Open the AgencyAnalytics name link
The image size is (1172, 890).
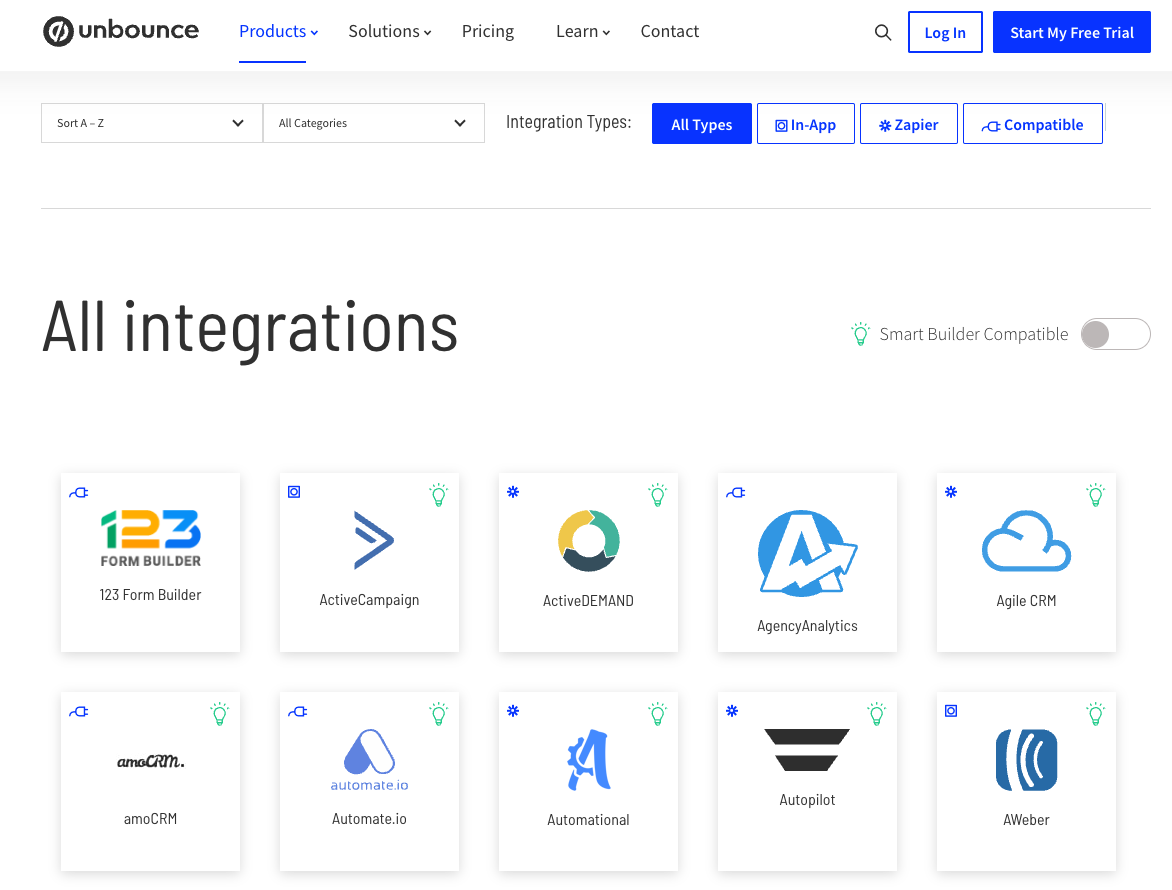coord(807,626)
